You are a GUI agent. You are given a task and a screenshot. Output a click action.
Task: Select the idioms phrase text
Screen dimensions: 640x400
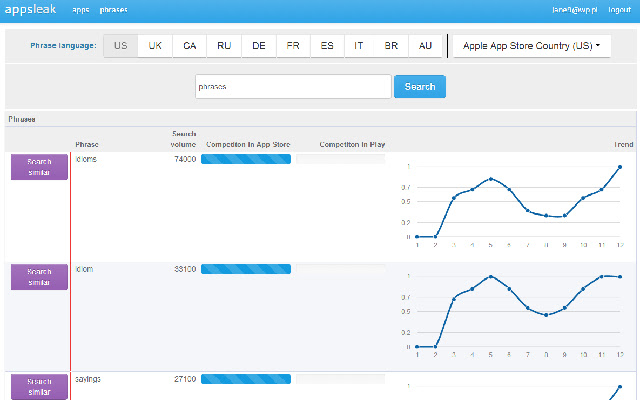[86, 159]
